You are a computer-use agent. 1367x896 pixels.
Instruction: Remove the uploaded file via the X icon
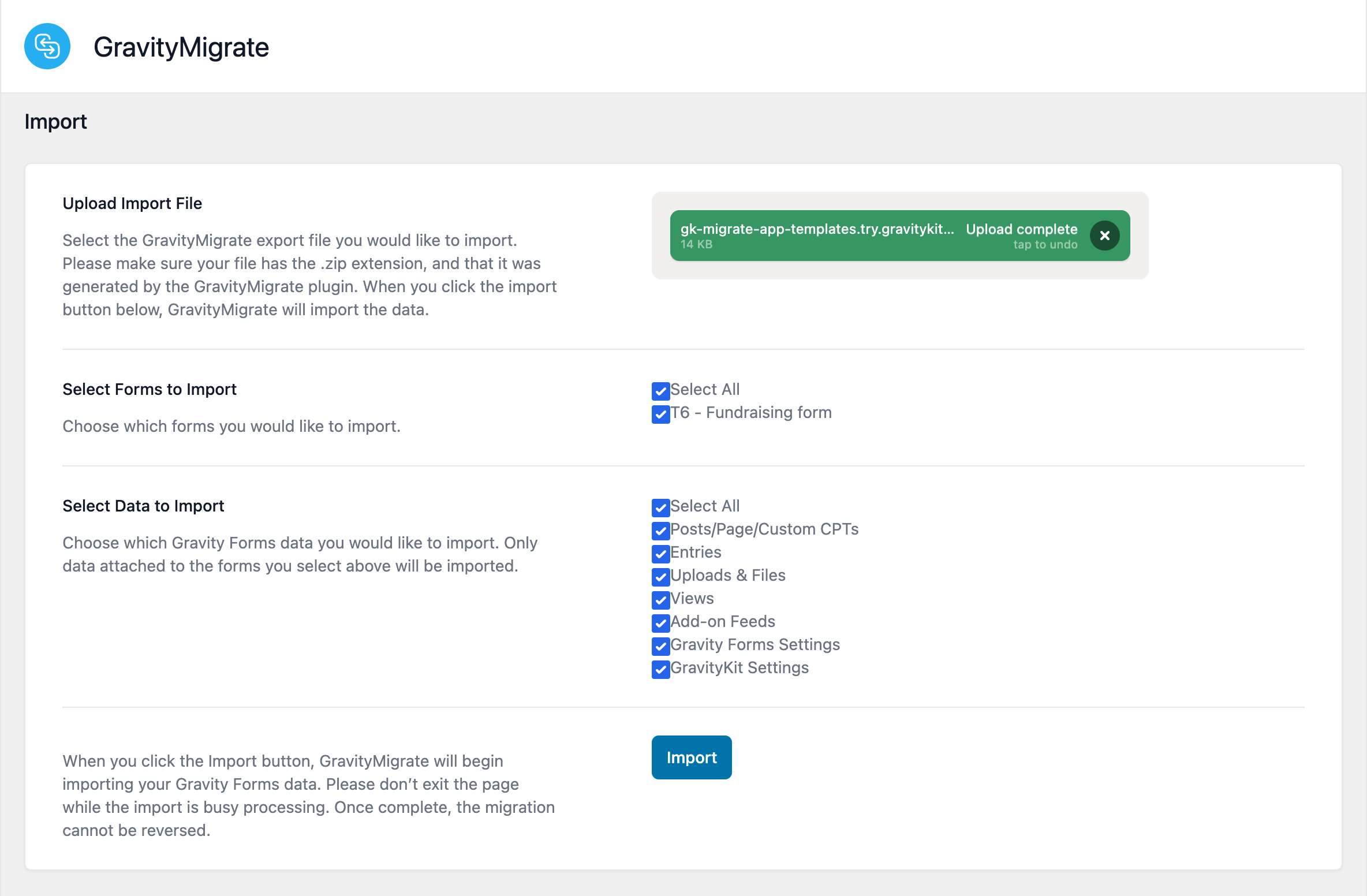pyautogui.click(x=1104, y=236)
